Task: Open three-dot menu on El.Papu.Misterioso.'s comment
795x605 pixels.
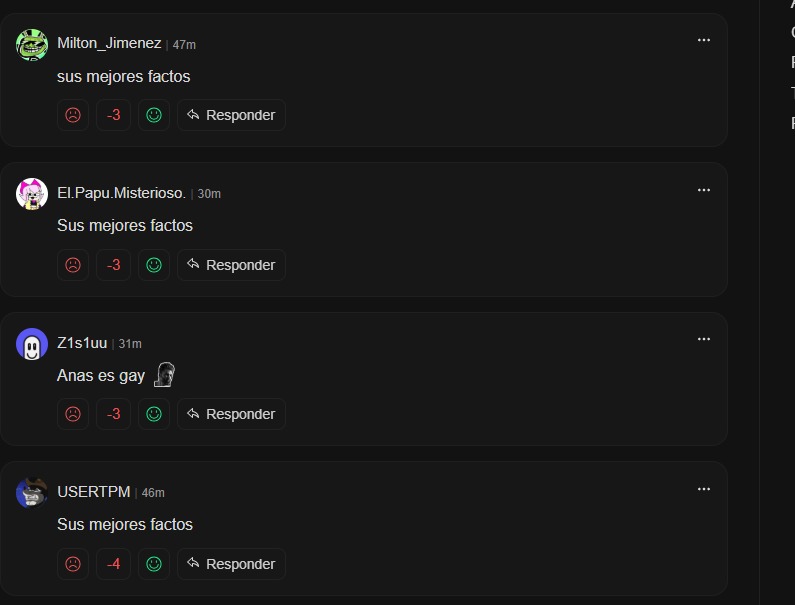Action: (x=704, y=190)
